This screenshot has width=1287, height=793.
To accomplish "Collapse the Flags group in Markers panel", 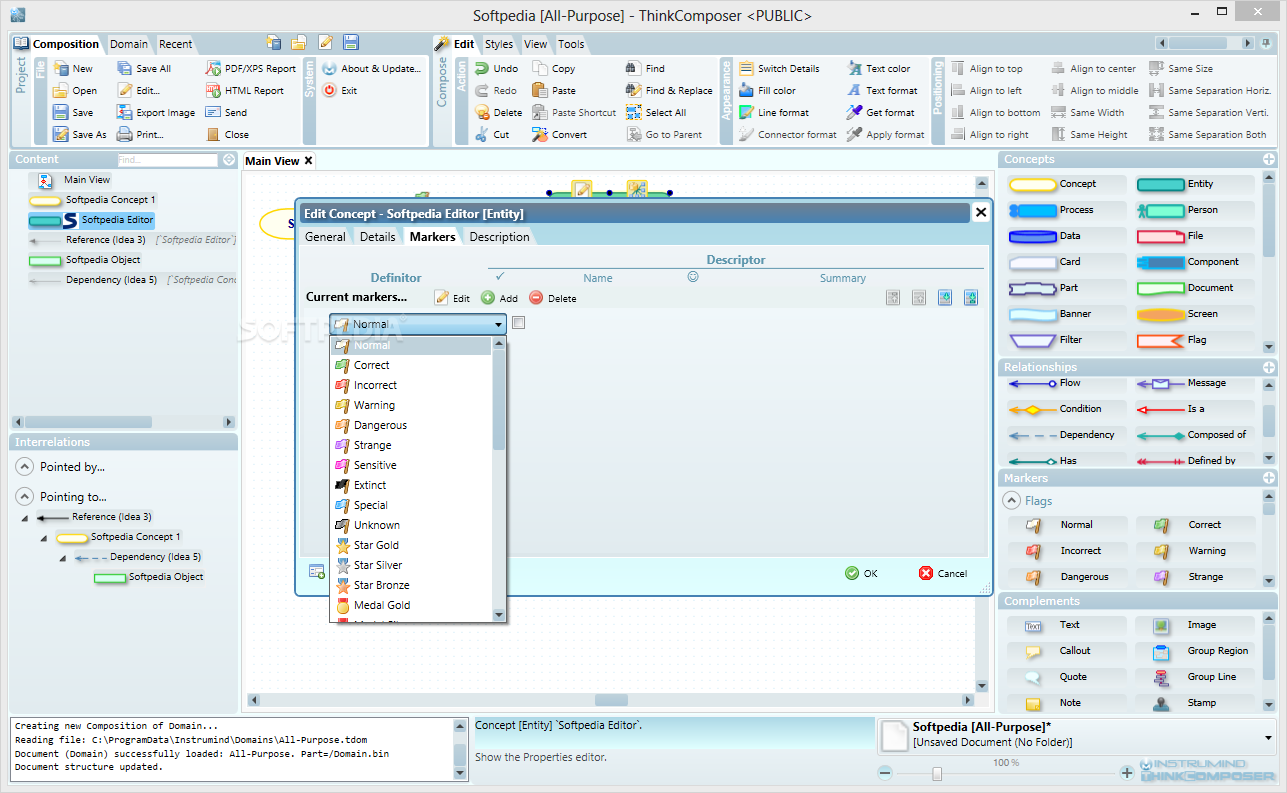I will click(1011, 501).
